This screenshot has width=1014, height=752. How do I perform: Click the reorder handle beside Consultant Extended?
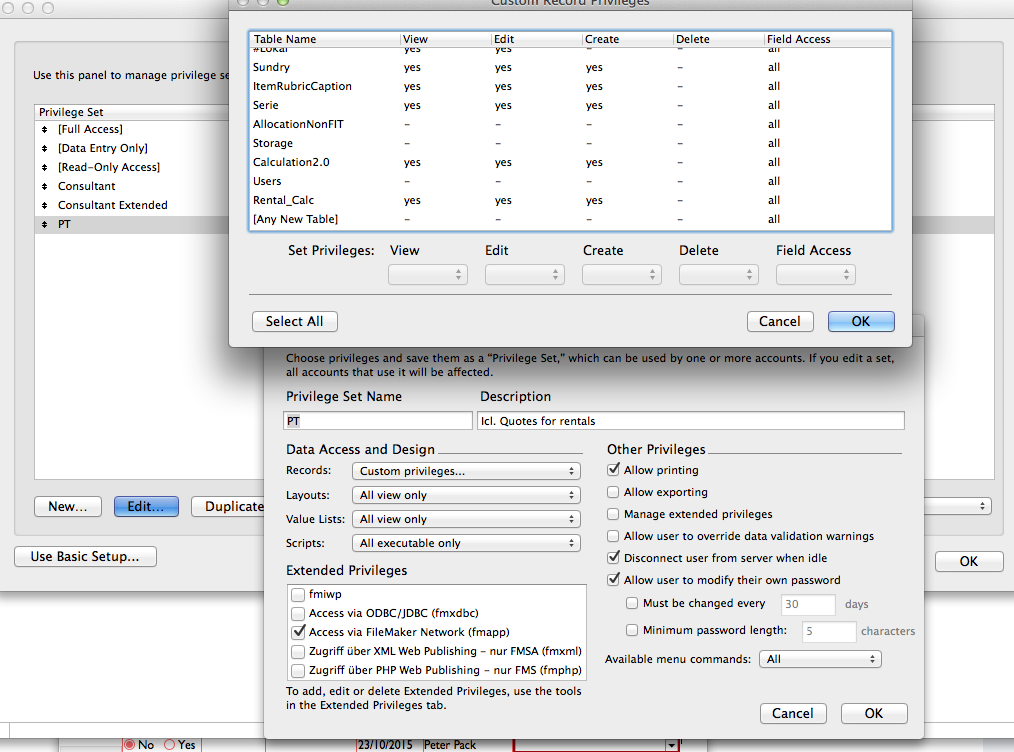(x=45, y=205)
